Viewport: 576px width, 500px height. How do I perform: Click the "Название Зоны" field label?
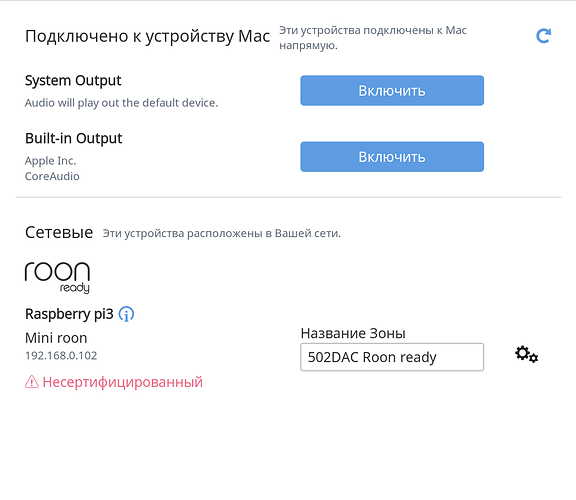coord(353,333)
